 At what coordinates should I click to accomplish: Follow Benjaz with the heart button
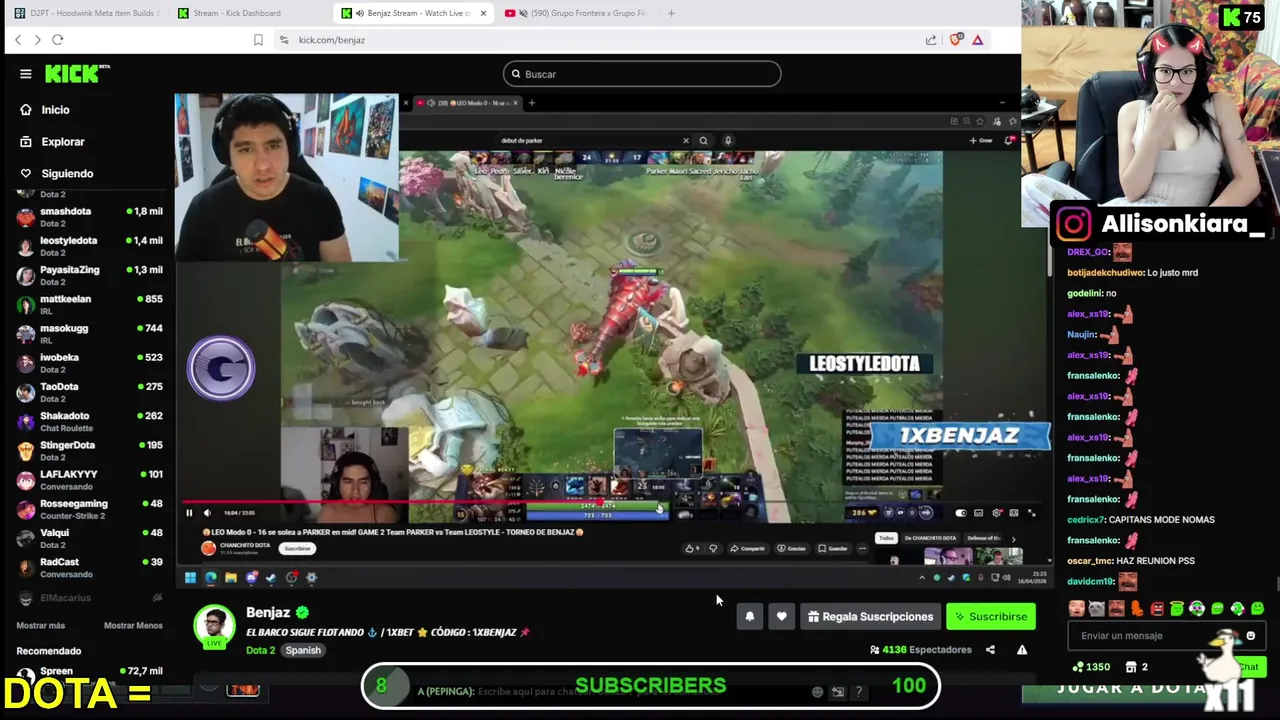coord(782,617)
